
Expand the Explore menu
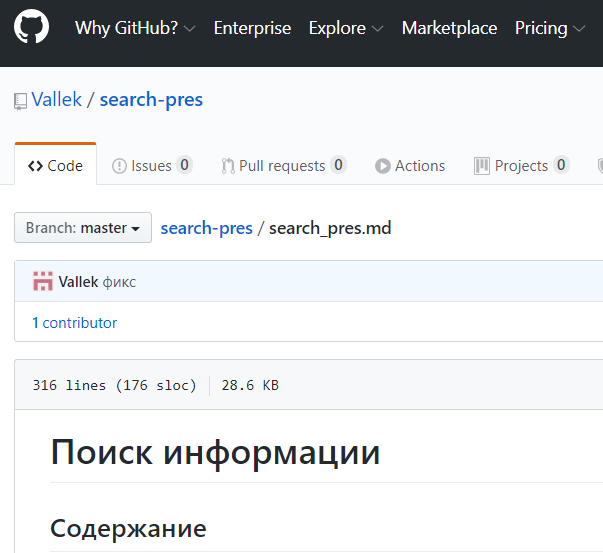(346, 28)
